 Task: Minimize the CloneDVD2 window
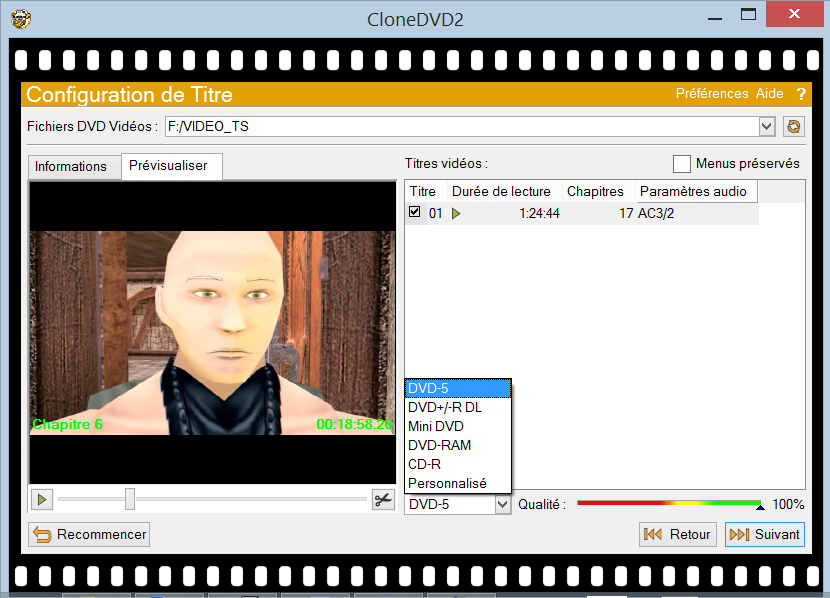715,17
